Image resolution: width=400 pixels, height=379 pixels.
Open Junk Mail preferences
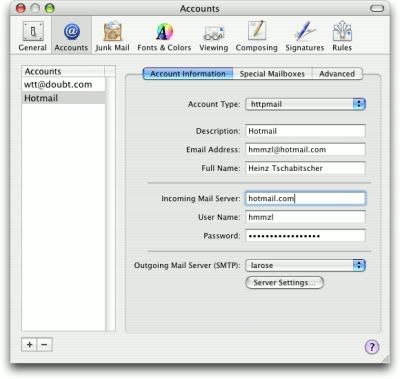[x=112, y=36]
